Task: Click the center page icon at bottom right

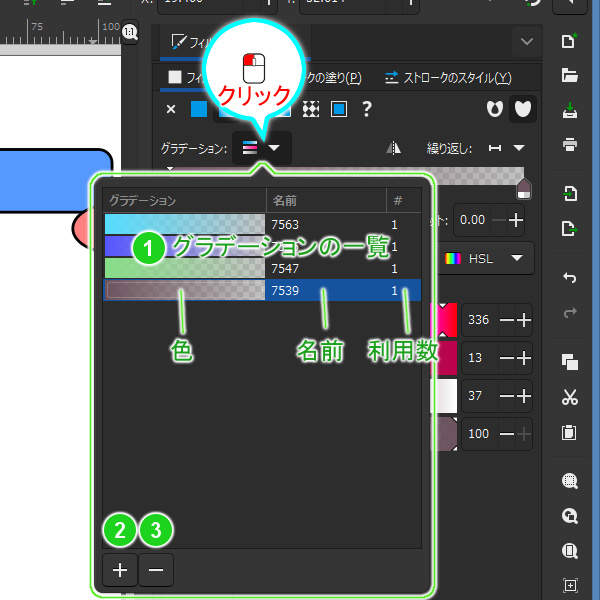Action: [x=570, y=585]
